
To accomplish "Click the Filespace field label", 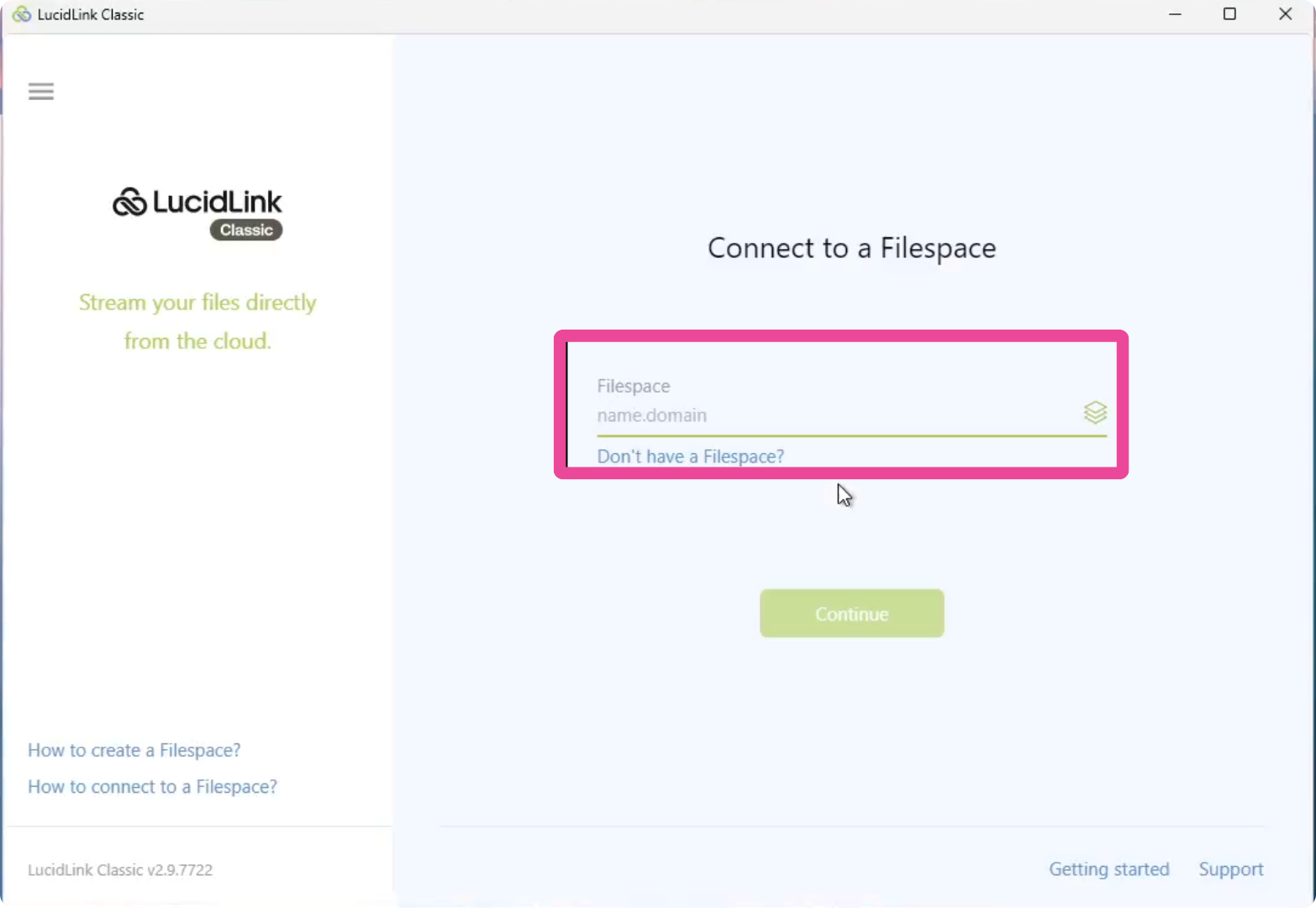I will click(x=634, y=386).
